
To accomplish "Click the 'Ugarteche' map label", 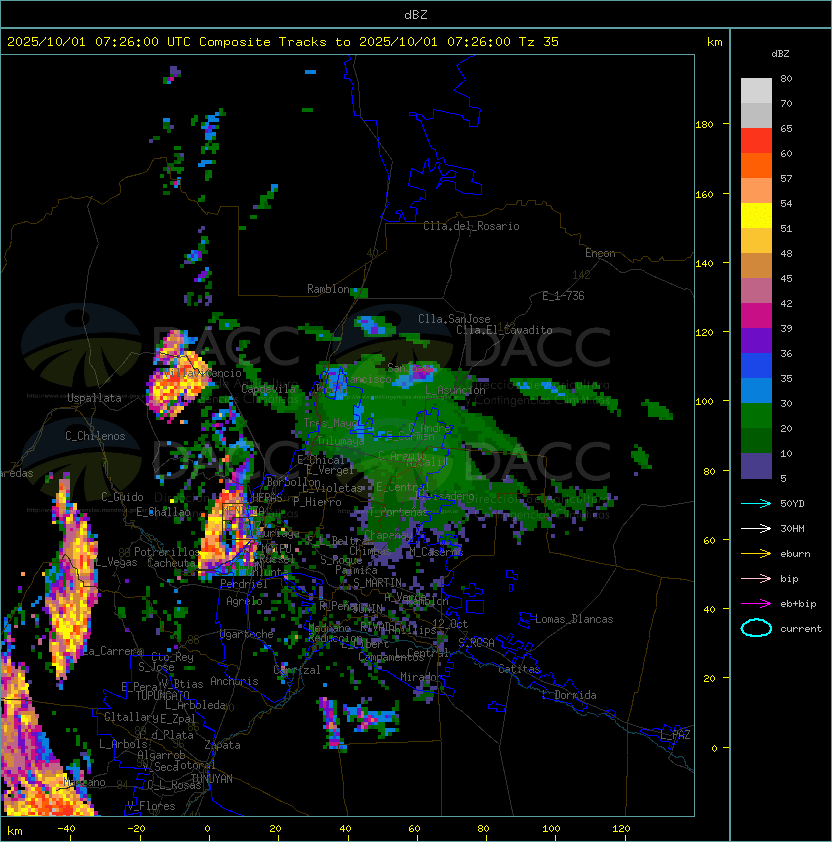I will 247,634.
